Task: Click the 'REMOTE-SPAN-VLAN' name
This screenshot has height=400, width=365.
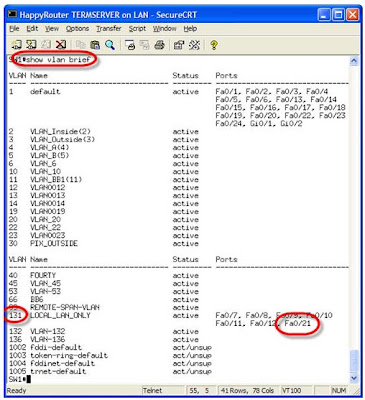Action: click(x=65, y=307)
